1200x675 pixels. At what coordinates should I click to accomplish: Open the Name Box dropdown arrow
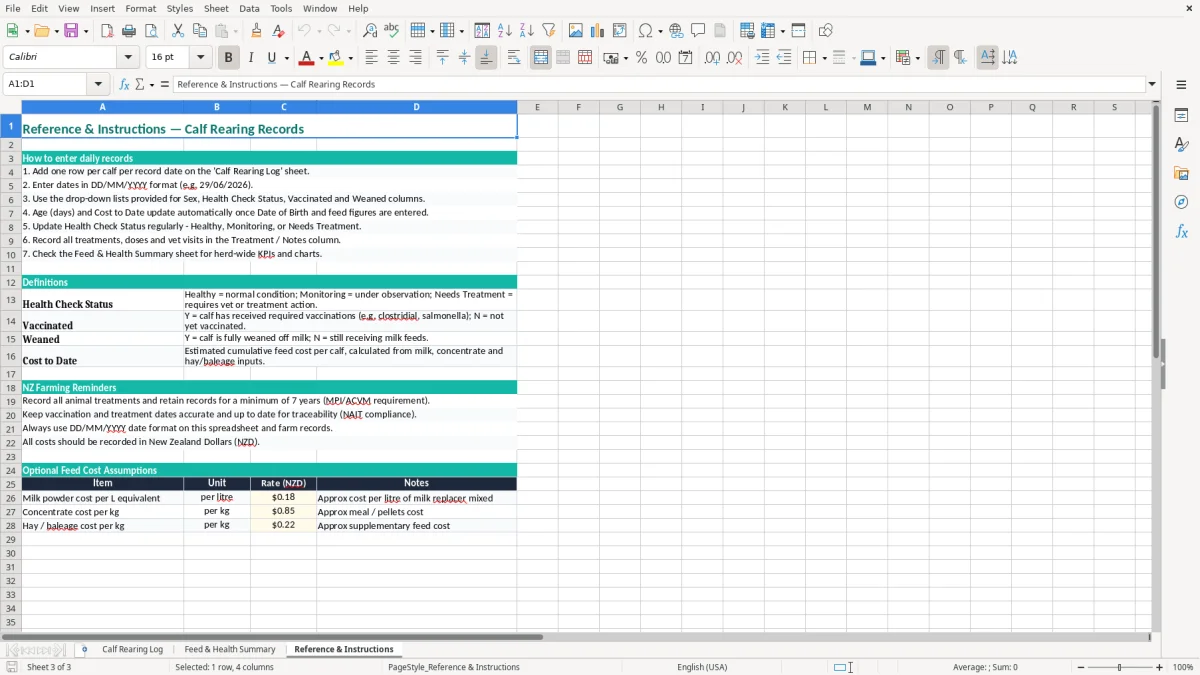point(98,84)
